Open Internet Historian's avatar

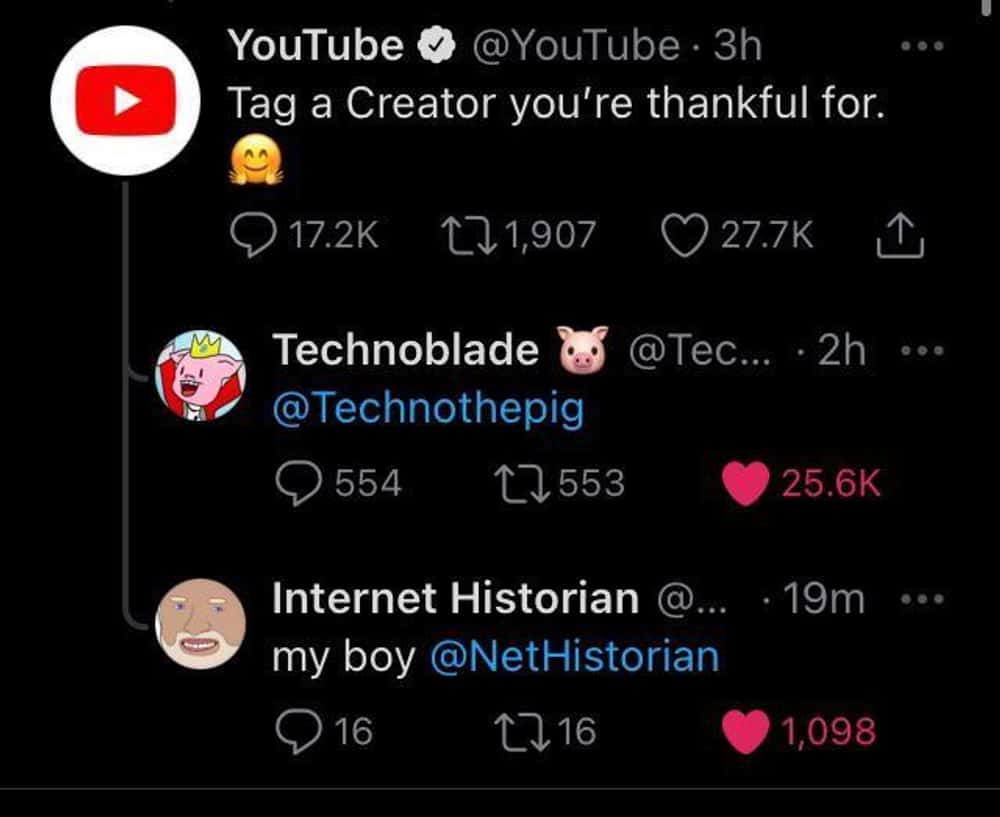click(200, 623)
